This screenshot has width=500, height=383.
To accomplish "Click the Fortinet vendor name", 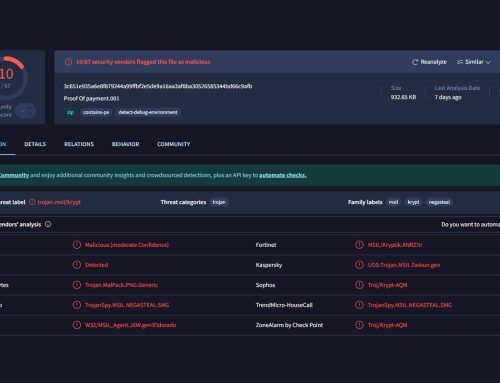I will click(x=266, y=245).
